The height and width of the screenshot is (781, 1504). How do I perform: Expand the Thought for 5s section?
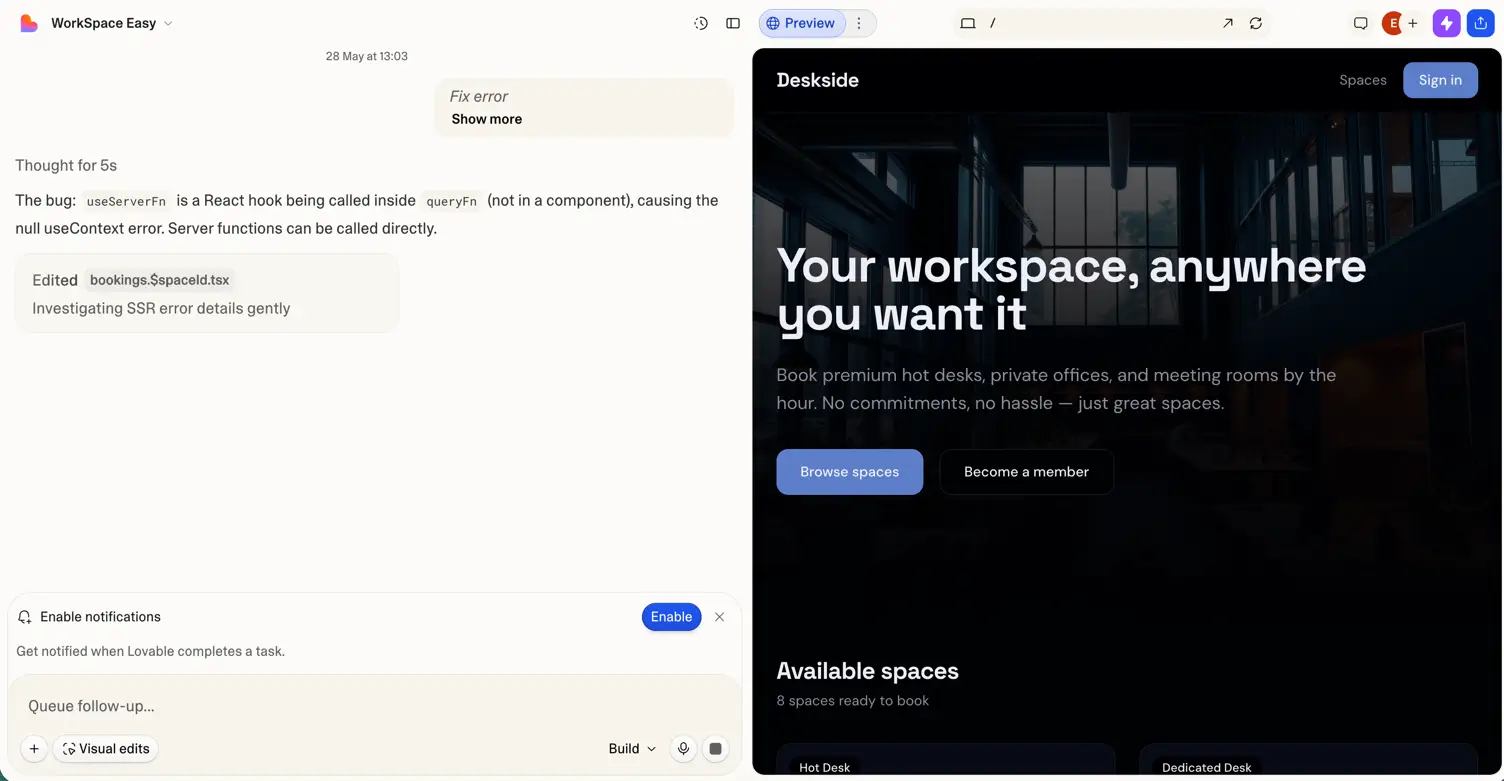[66, 165]
